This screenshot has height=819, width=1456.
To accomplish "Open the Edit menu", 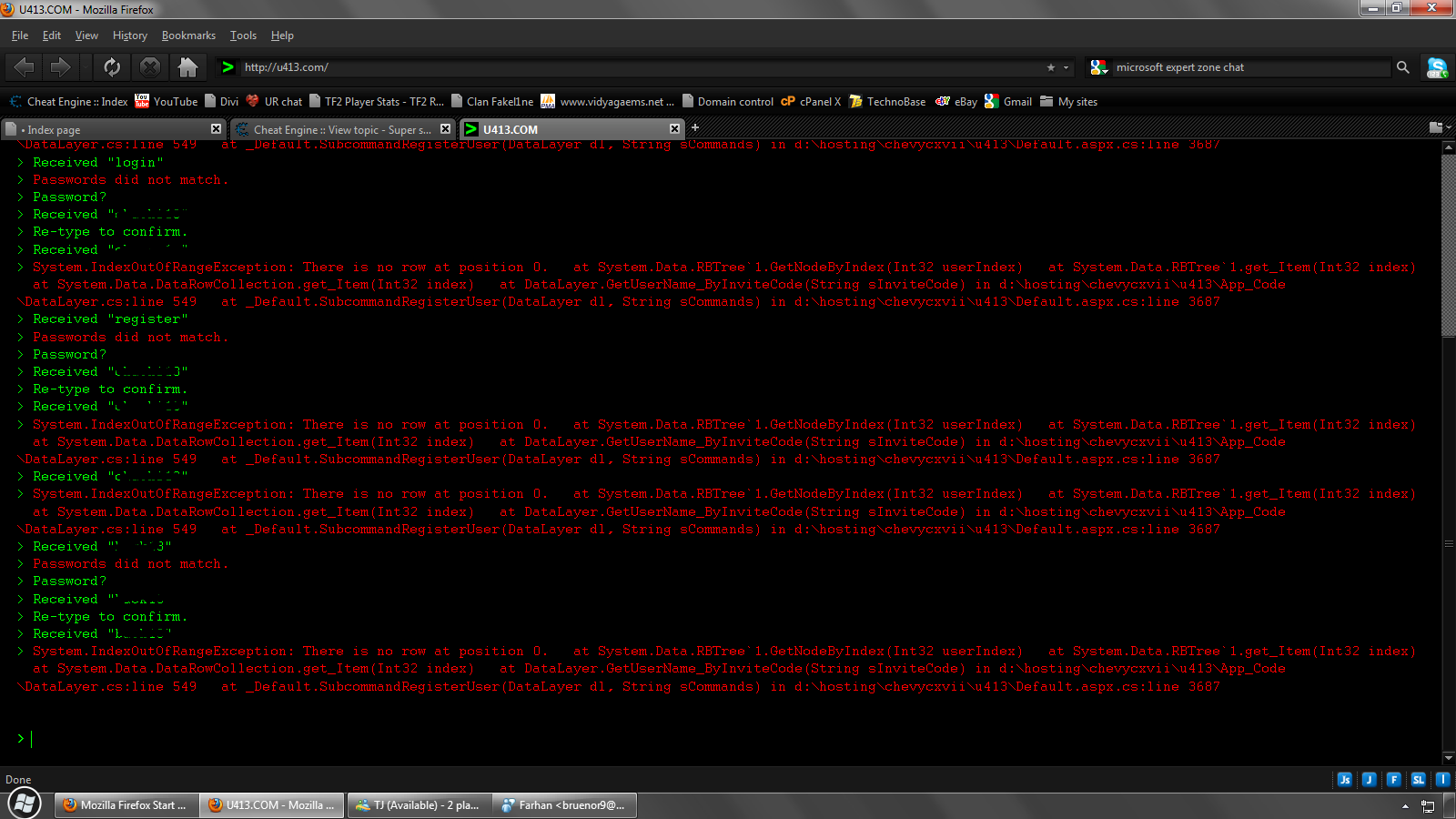I will 52,35.
